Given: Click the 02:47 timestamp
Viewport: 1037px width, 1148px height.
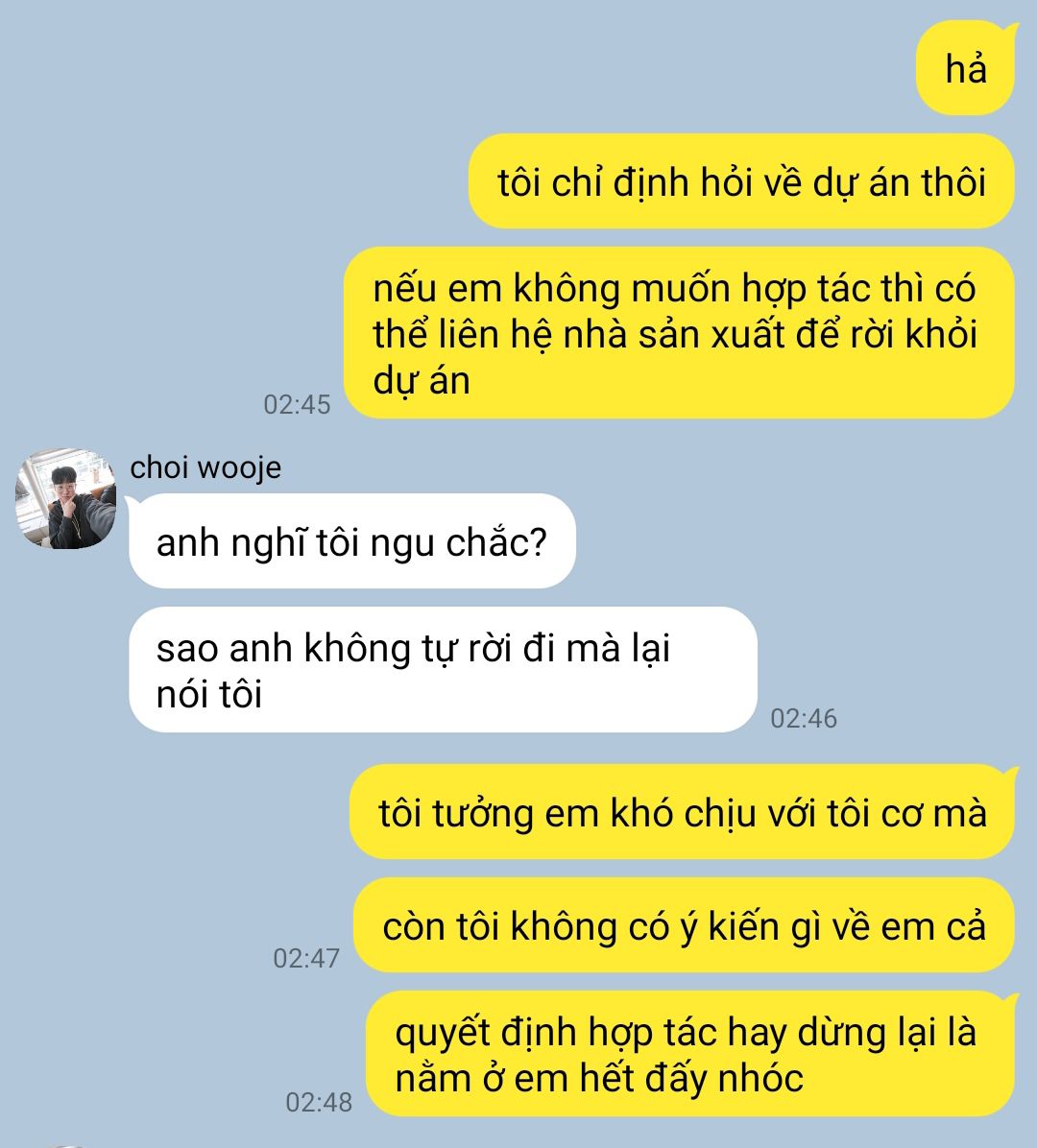Looking at the screenshot, I should pyautogui.click(x=306, y=958).
